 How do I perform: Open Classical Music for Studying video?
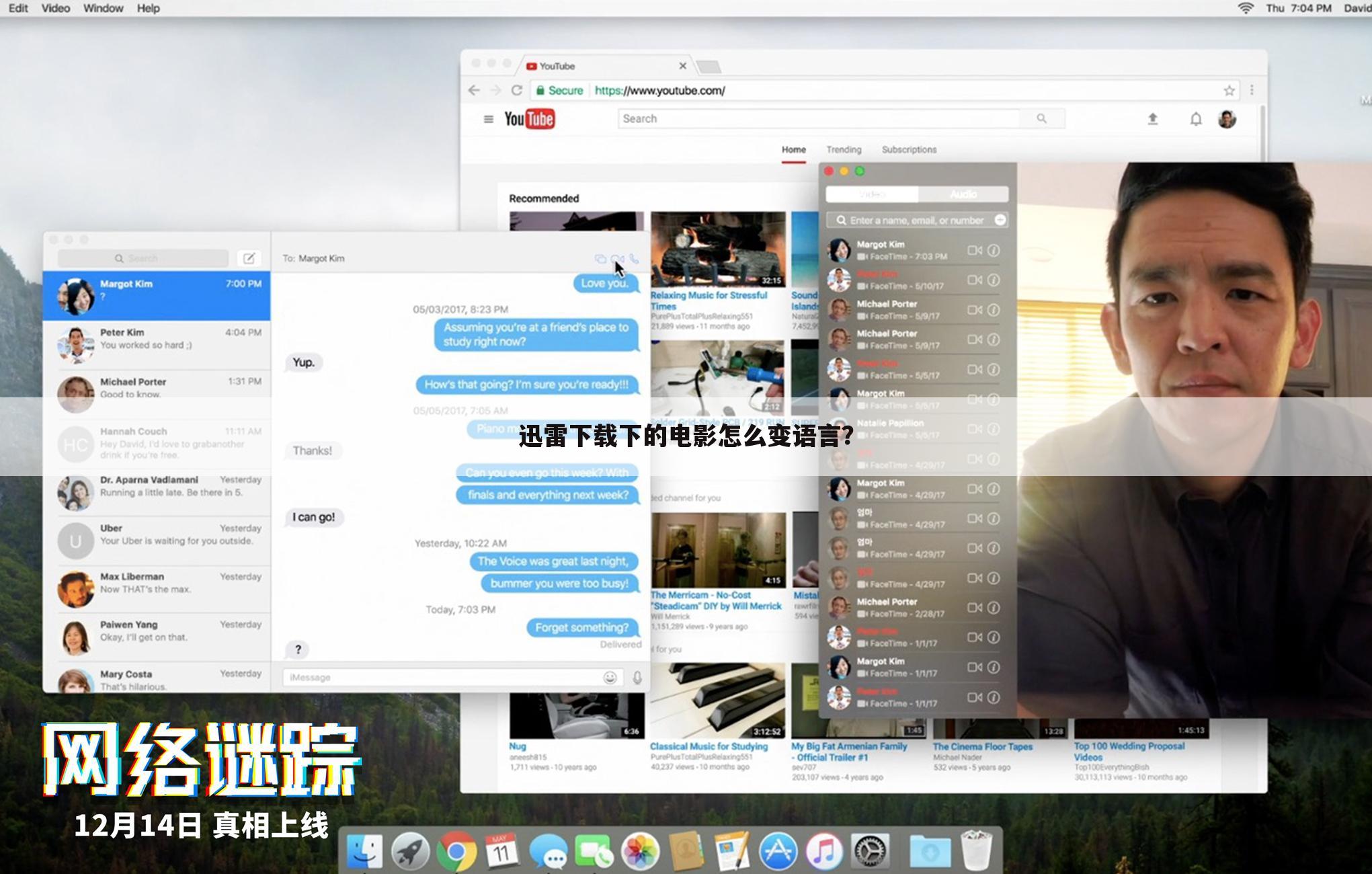tap(709, 746)
